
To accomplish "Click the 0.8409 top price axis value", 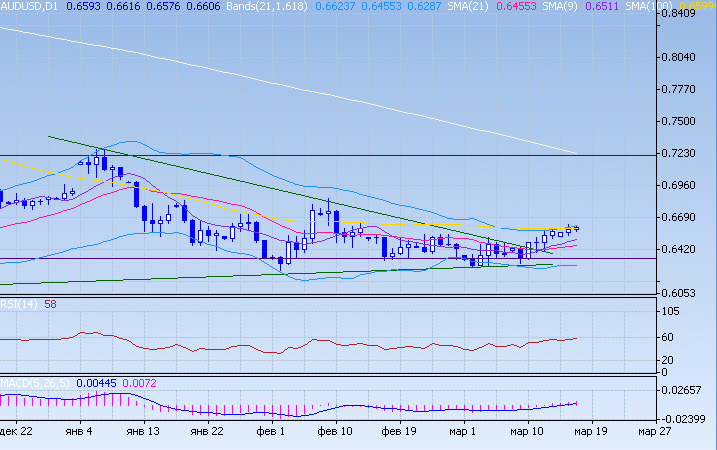I will tap(684, 14).
